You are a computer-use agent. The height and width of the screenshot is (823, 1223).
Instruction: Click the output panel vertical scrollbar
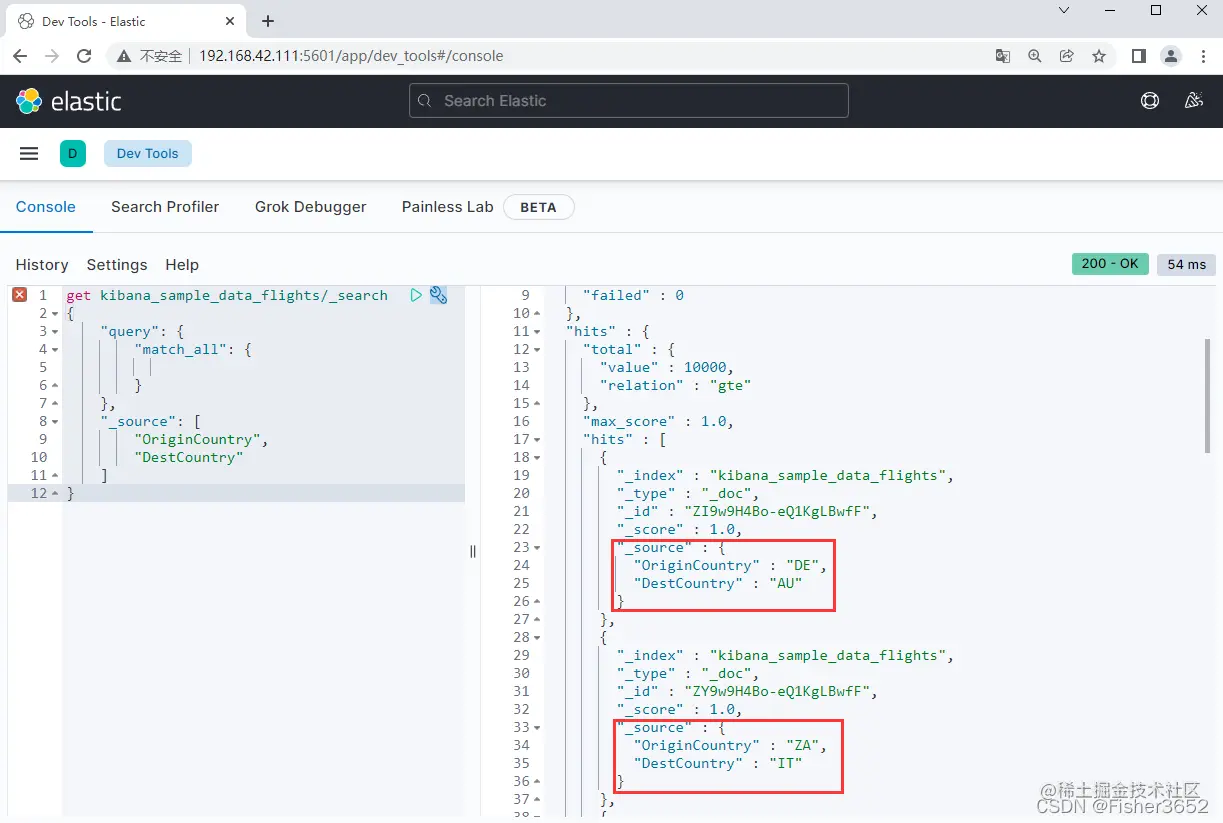click(1207, 395)
